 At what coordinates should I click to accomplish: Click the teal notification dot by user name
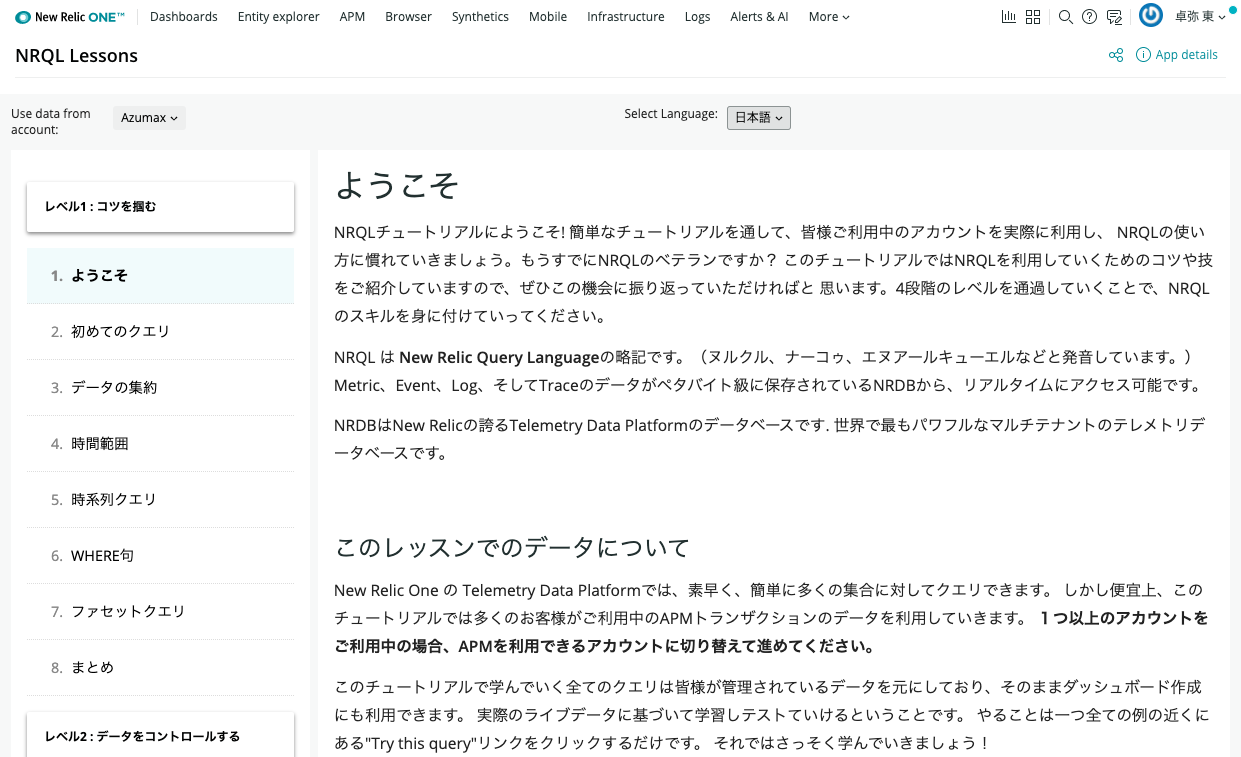1234,11
